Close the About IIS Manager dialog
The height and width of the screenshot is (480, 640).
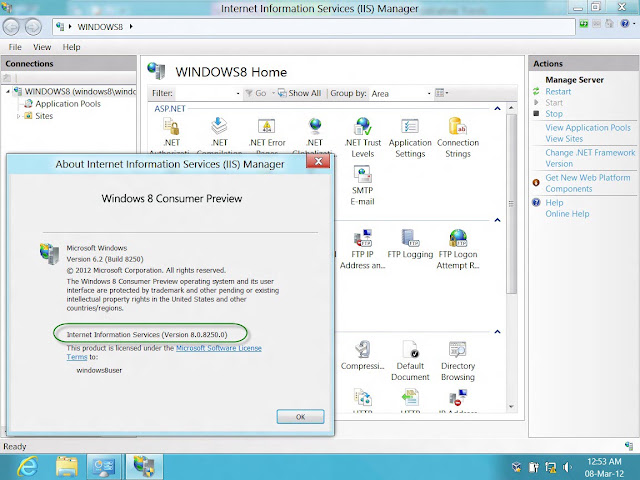(x=318, y=161)
